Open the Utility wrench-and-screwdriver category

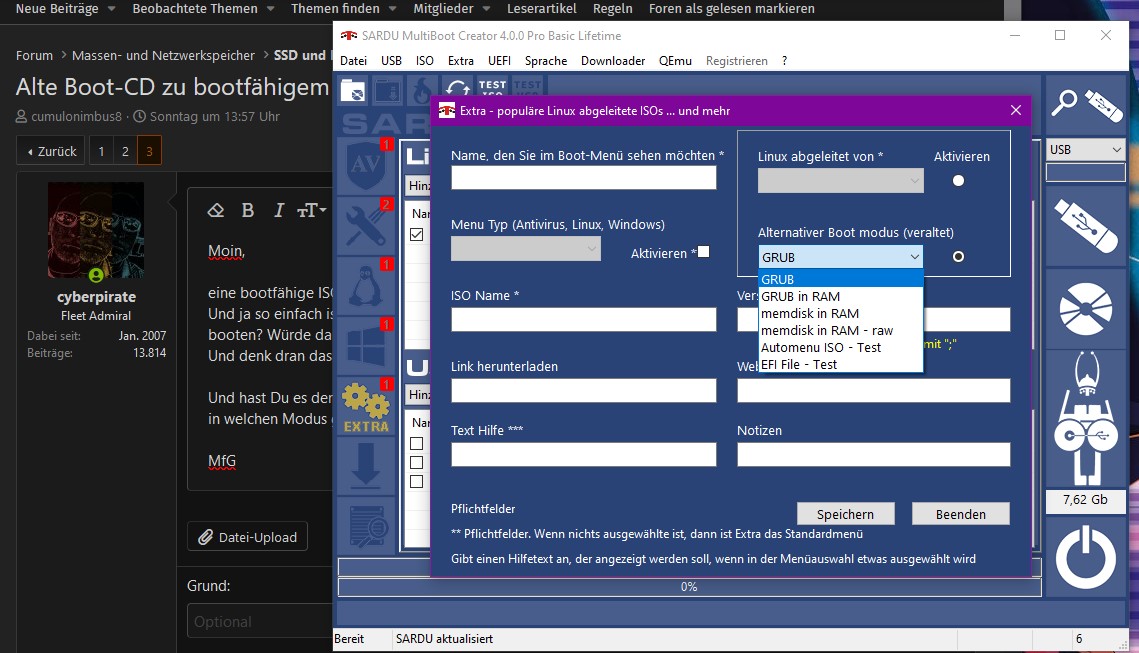(365, 224)
